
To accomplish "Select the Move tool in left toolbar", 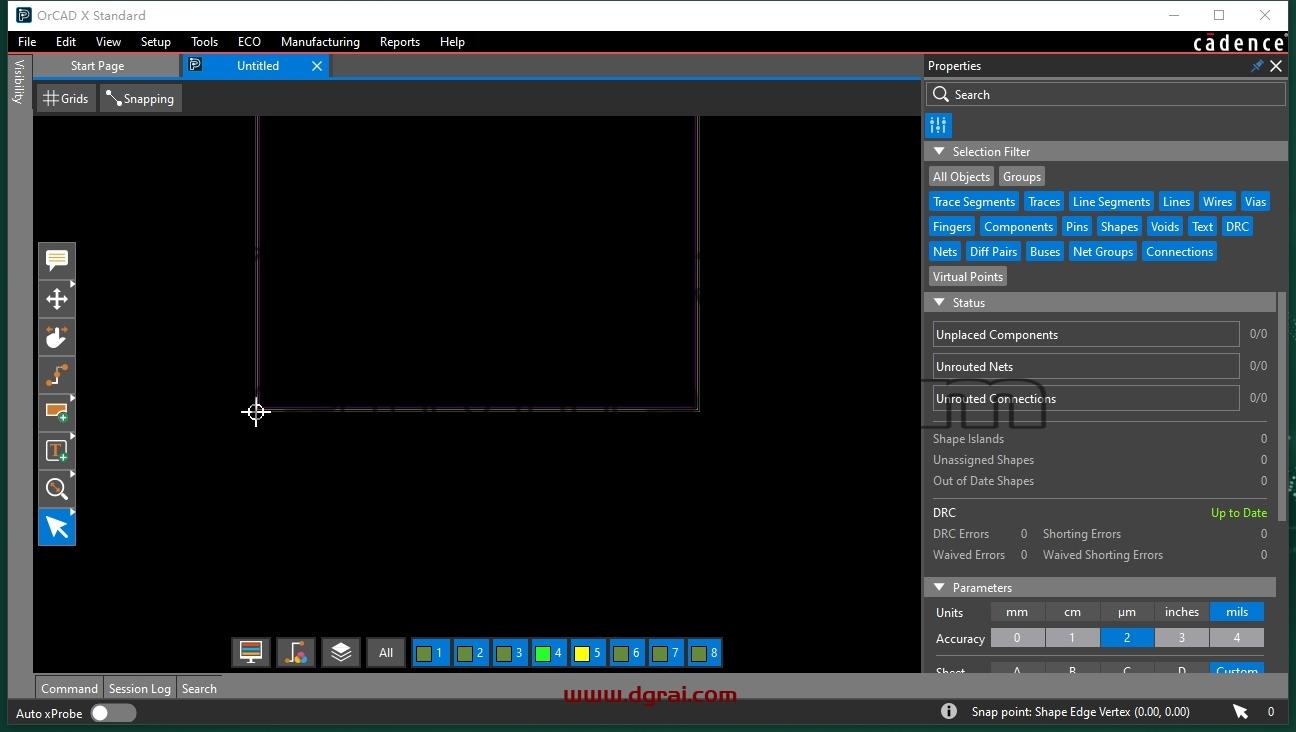I will click(57, 299).
